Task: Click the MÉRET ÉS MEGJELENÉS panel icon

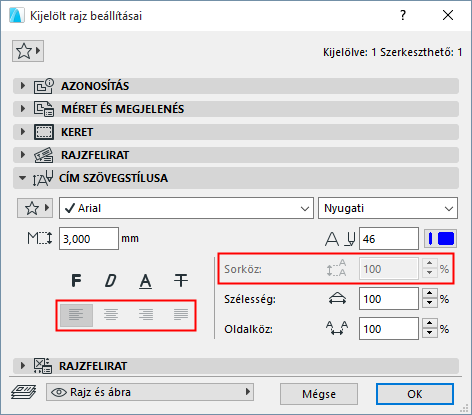Action: click(43, 109)
